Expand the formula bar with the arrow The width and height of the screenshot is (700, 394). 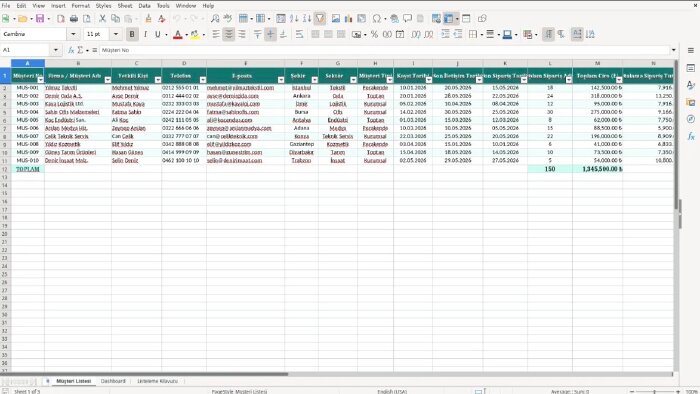[x=674, y=50]
